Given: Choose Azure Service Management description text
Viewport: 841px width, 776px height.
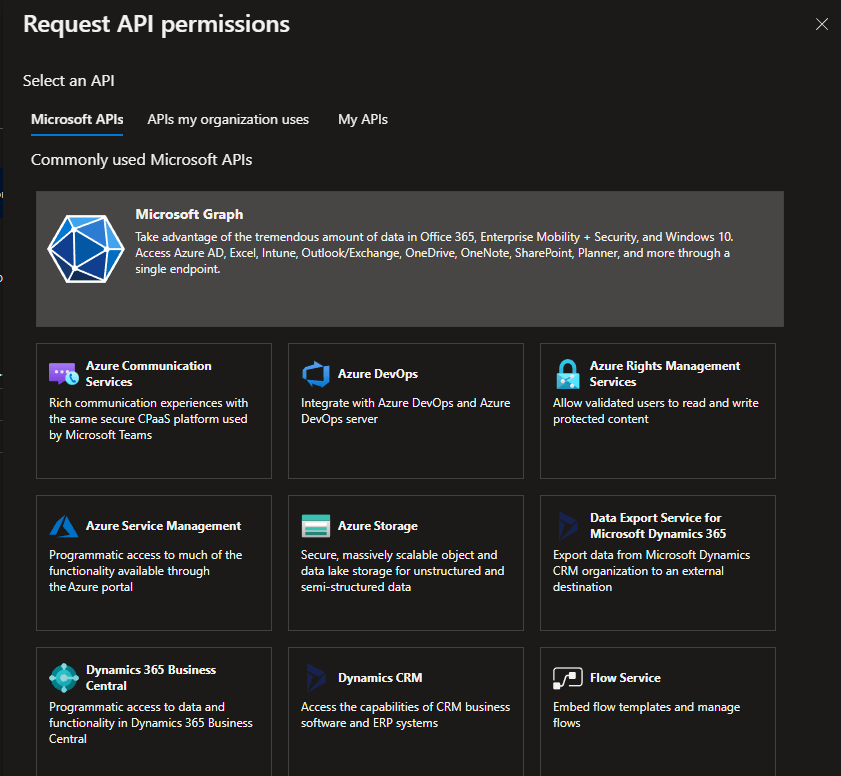Looking at the screenshot, I should pos(145,571).
